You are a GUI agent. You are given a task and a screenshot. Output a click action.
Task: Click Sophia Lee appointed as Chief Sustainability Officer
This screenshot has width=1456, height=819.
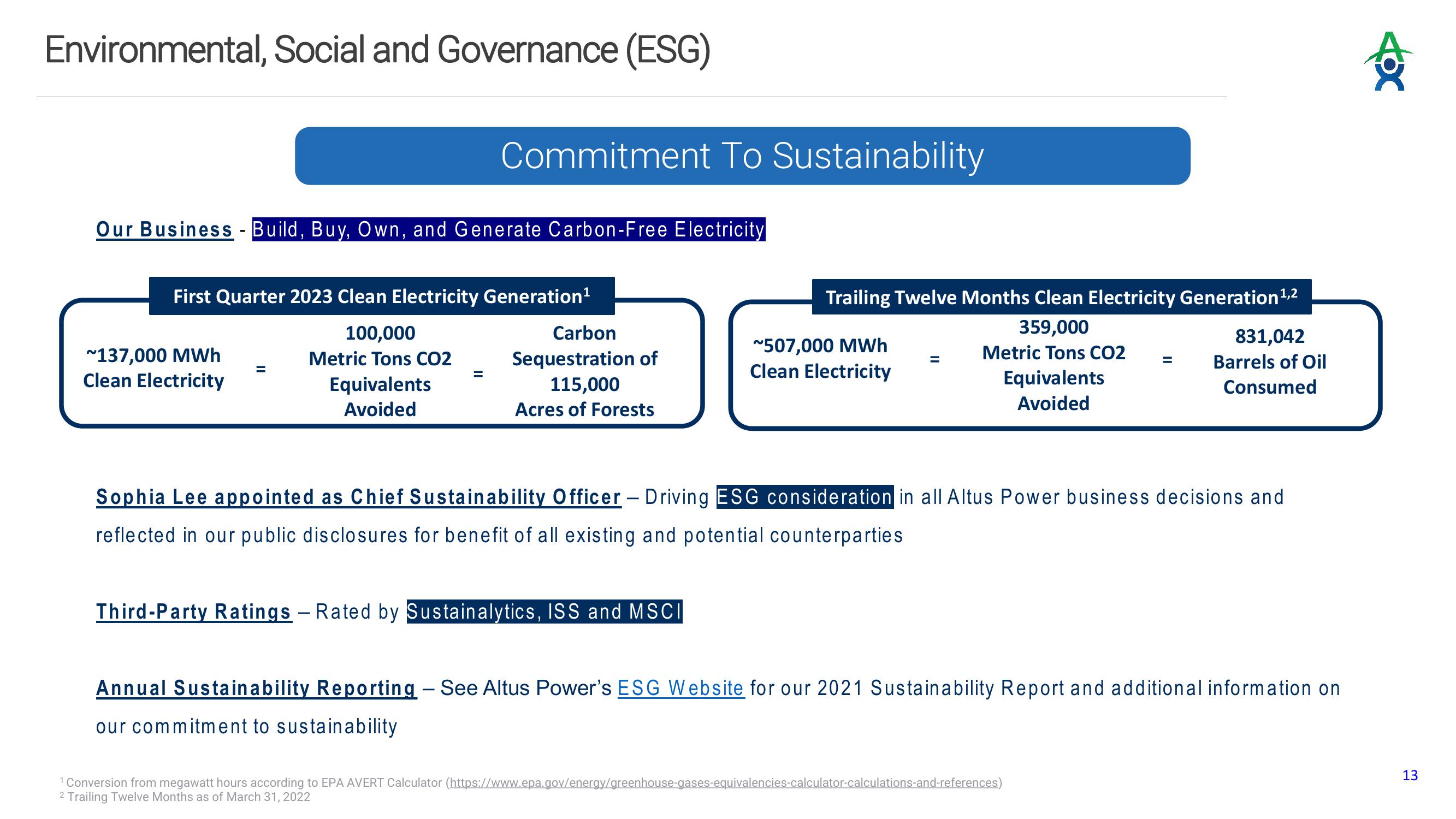pos(358,497)
